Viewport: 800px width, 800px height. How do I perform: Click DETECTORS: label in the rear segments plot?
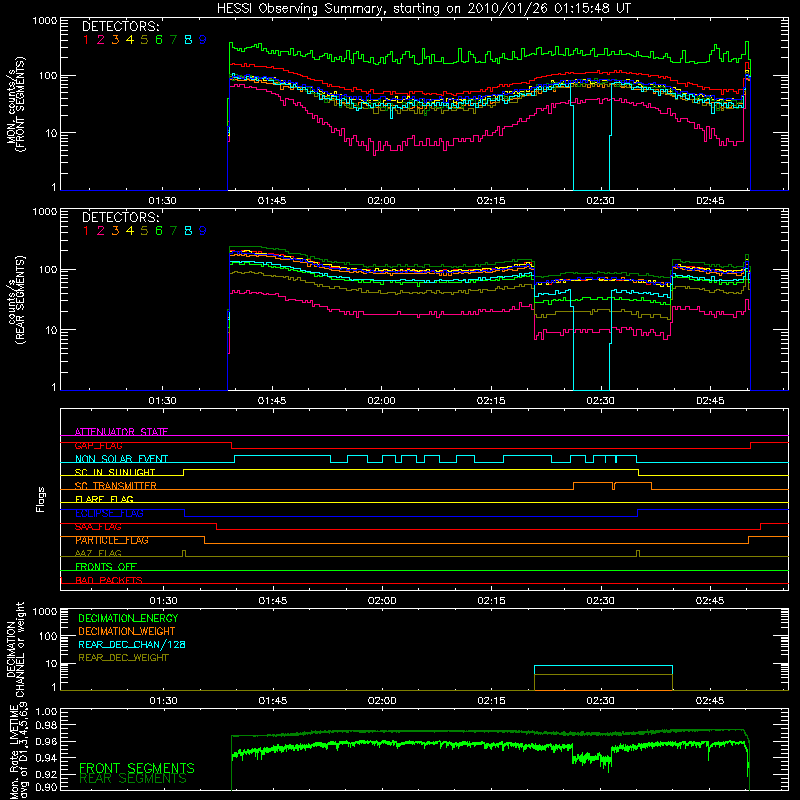pos(120,217)
